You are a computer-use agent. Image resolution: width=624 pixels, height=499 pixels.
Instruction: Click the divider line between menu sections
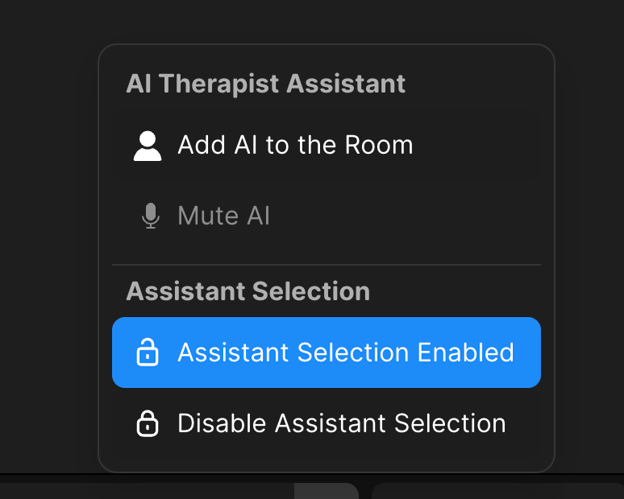tap(326, 265)
